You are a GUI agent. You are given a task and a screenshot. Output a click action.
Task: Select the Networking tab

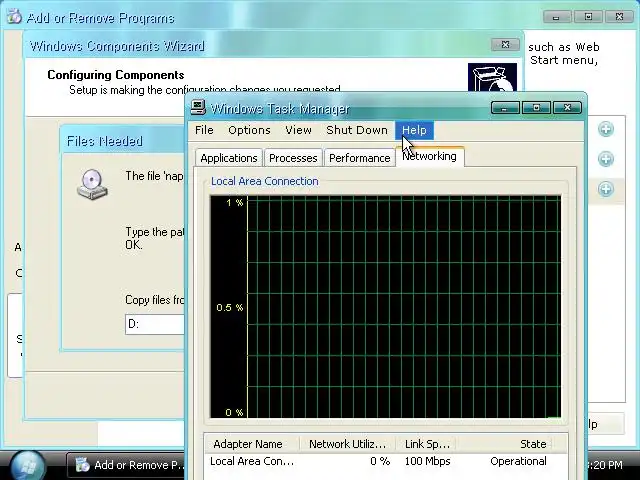(429, 156)
